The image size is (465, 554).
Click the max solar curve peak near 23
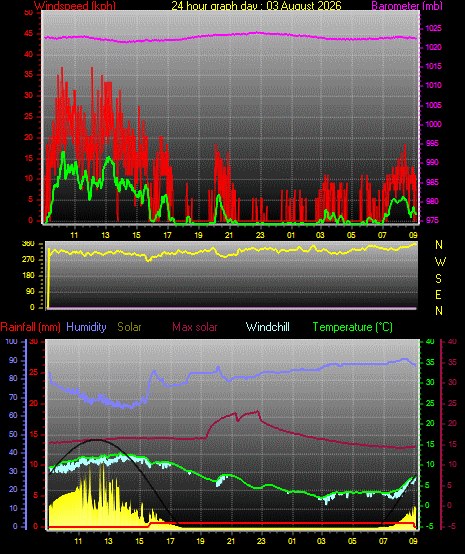pyautogui.click(x=258, y=412)
